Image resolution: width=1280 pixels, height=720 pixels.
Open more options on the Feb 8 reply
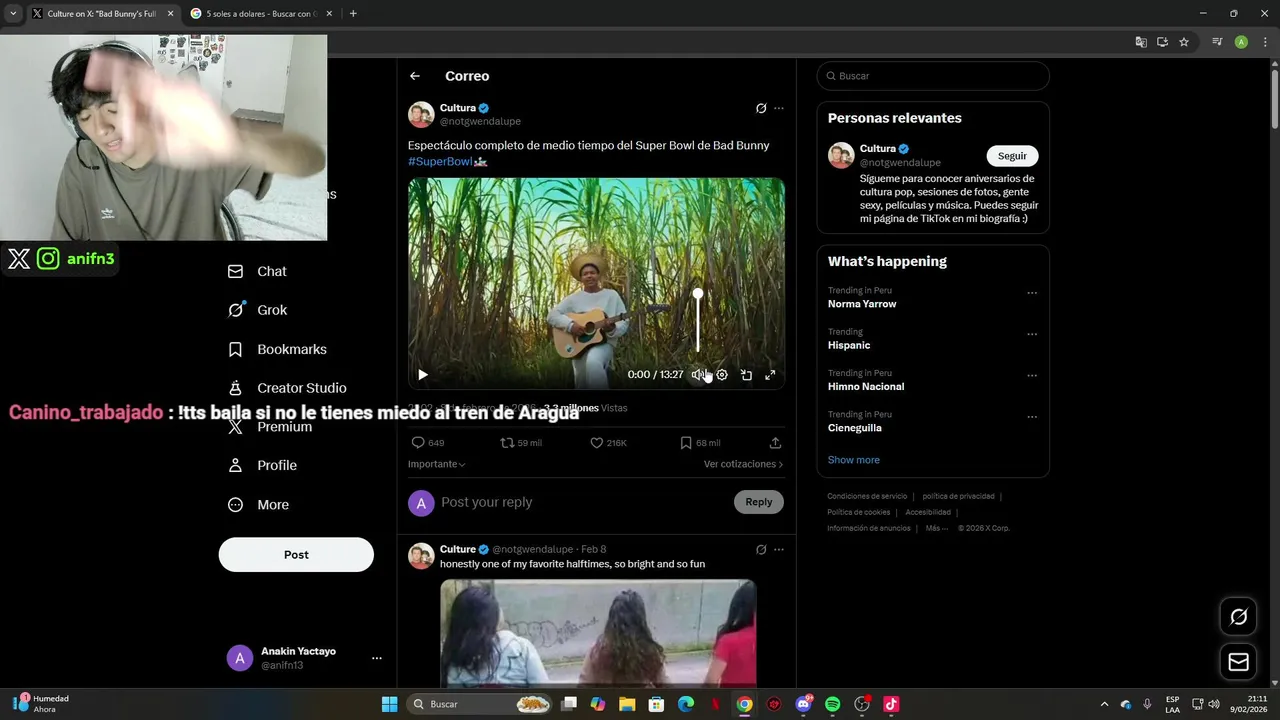(x=779, y=549)
